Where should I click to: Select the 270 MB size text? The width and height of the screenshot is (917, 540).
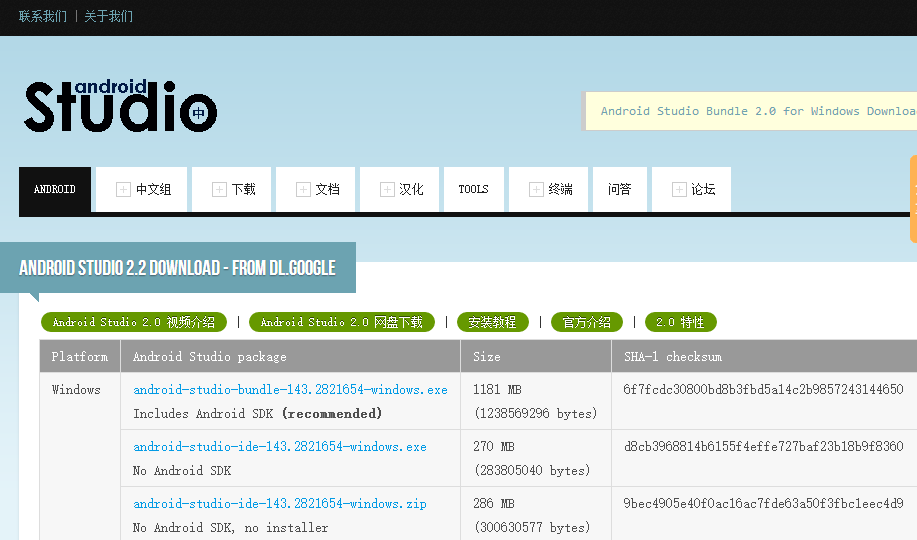(x=494, y=446)
